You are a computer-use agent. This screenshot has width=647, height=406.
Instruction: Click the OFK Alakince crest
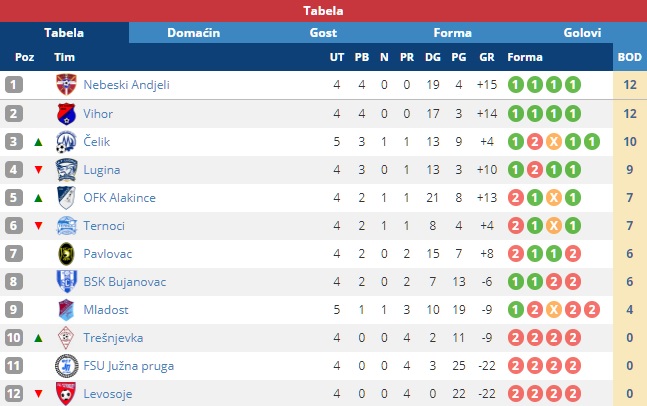(66, 197)
